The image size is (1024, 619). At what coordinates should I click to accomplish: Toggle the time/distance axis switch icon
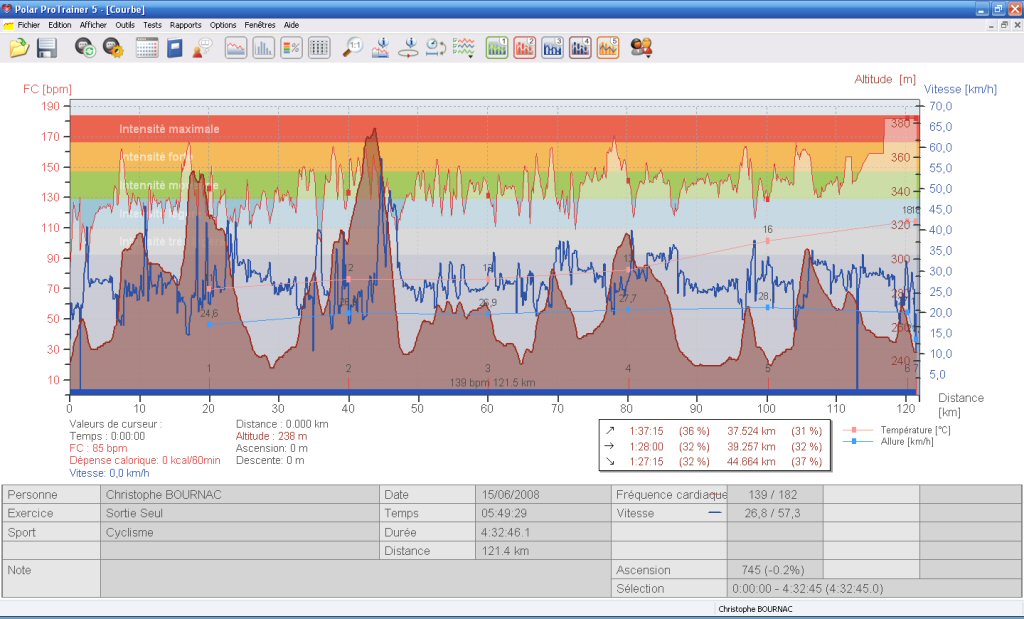click(436, 48)
